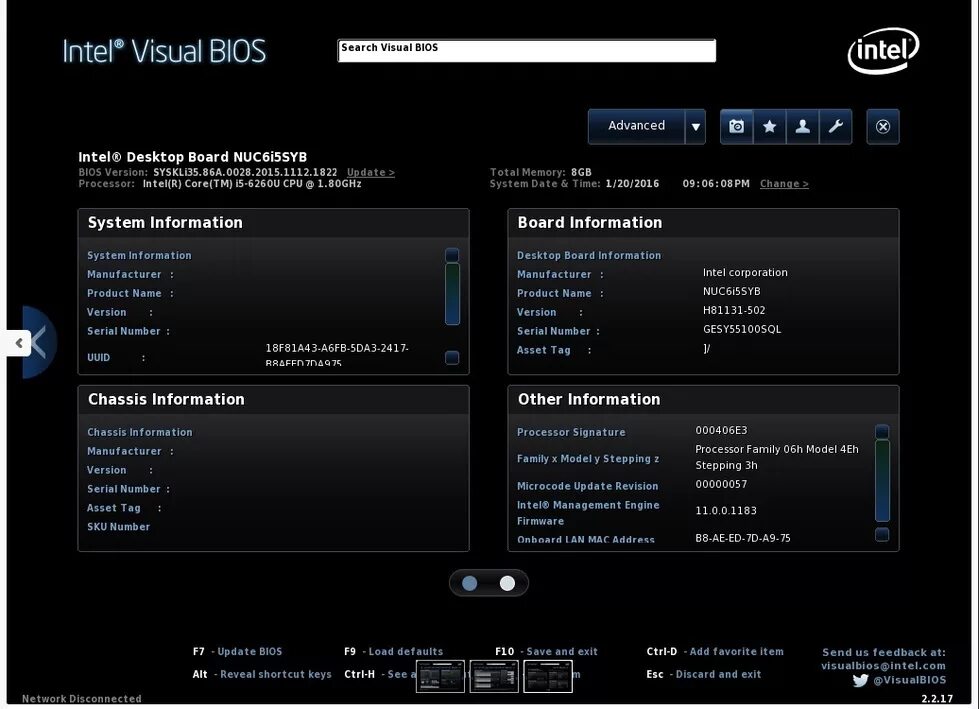The width and height of the screenshot is (979, 709).
Task: Open the second page thumbnail at bottom
Action: click(x=494, y=677)
